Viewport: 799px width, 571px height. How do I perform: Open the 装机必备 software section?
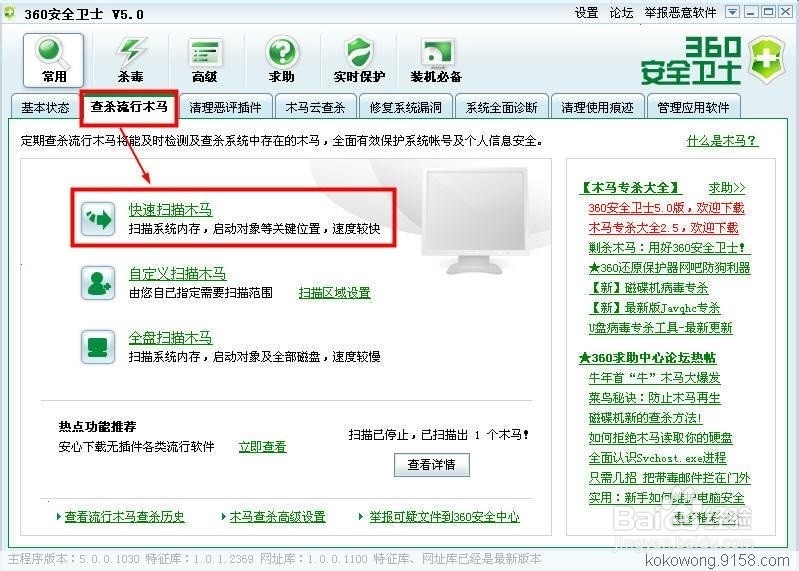coord(436,60)
